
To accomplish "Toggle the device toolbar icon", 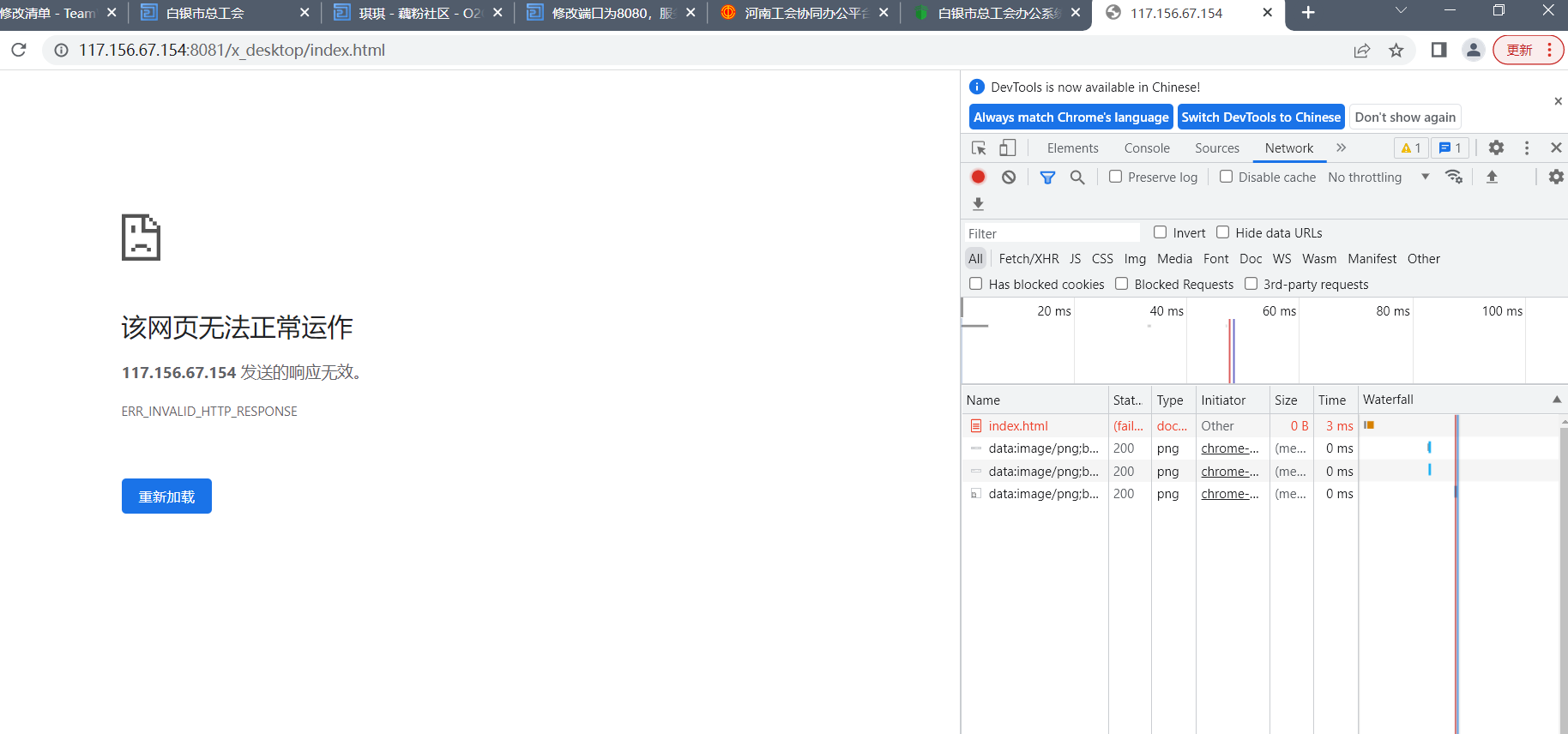I will tap(1008, 148).
